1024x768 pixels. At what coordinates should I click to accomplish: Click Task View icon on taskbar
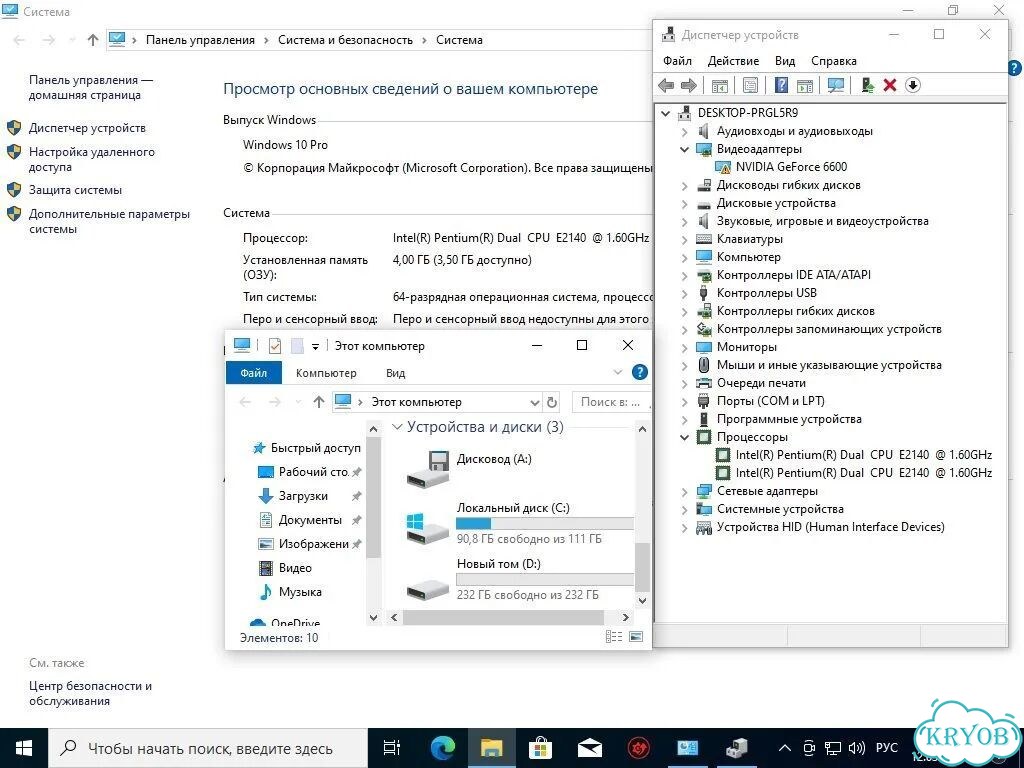(392, 748)
